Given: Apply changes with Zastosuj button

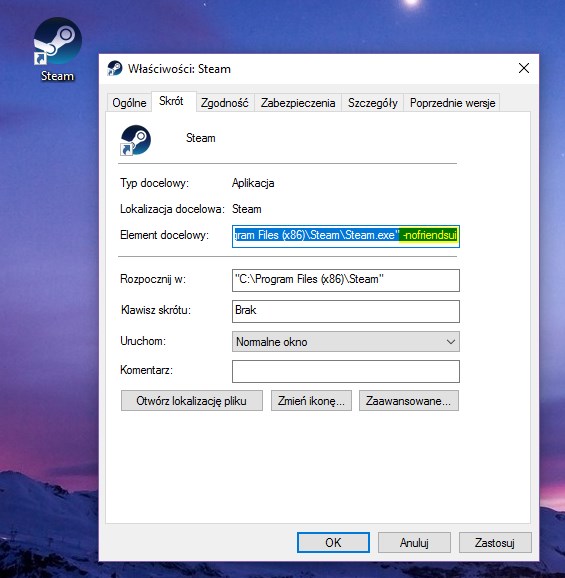Looking at the screenshot, I should coord(495,543).
